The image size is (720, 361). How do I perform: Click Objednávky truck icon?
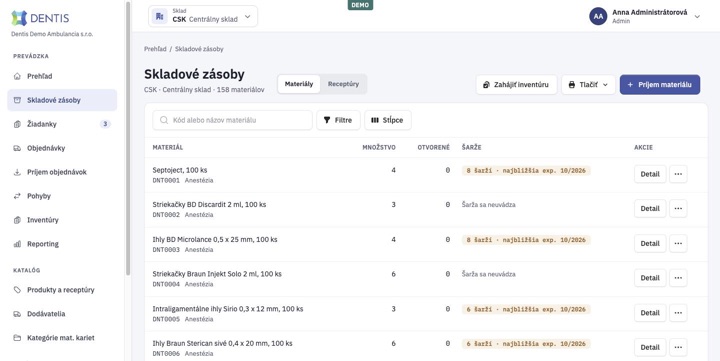pos(17,148)
